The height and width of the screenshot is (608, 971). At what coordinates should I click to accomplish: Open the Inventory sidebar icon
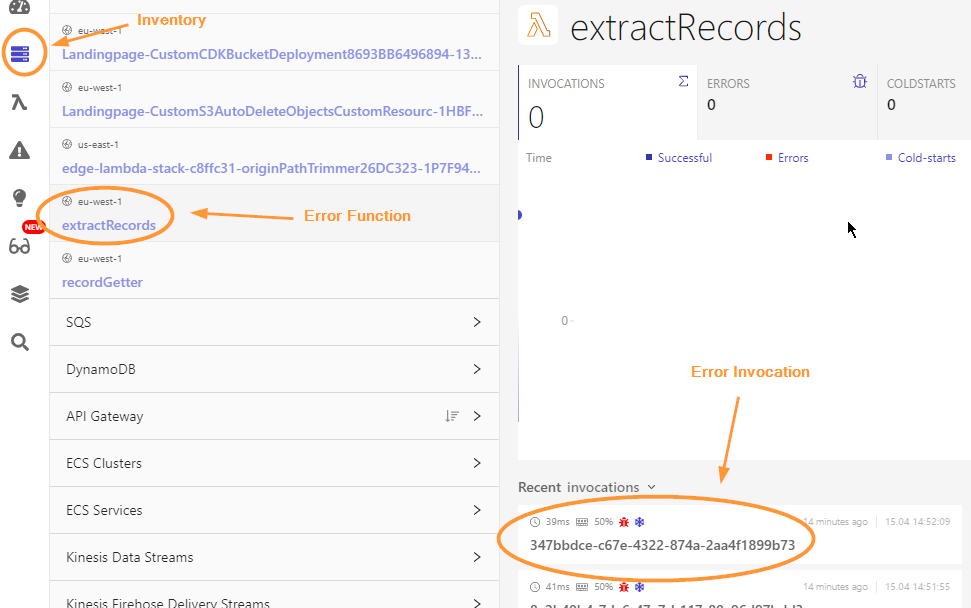[x=20, y=54]
